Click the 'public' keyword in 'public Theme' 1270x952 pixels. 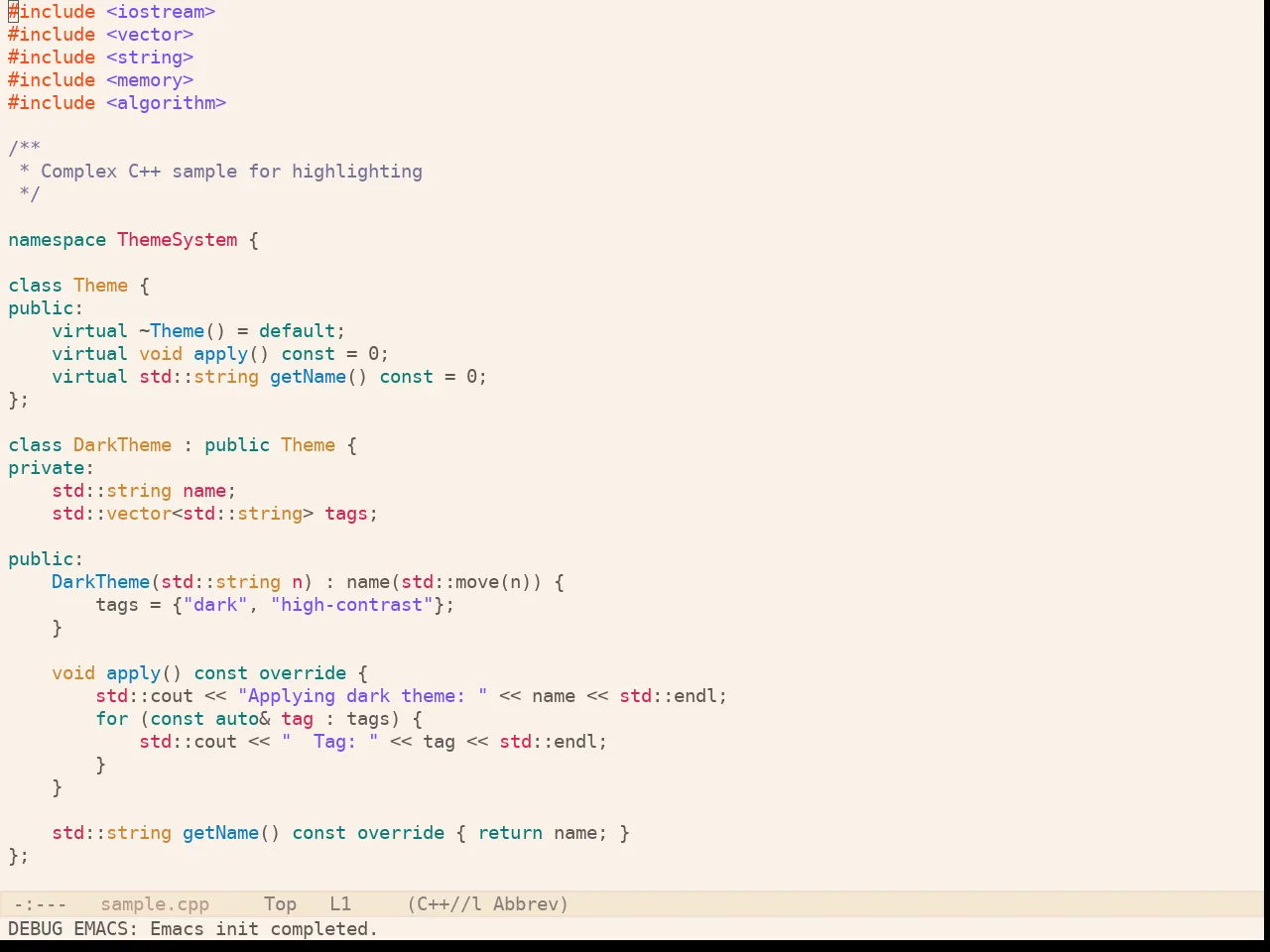237,445
